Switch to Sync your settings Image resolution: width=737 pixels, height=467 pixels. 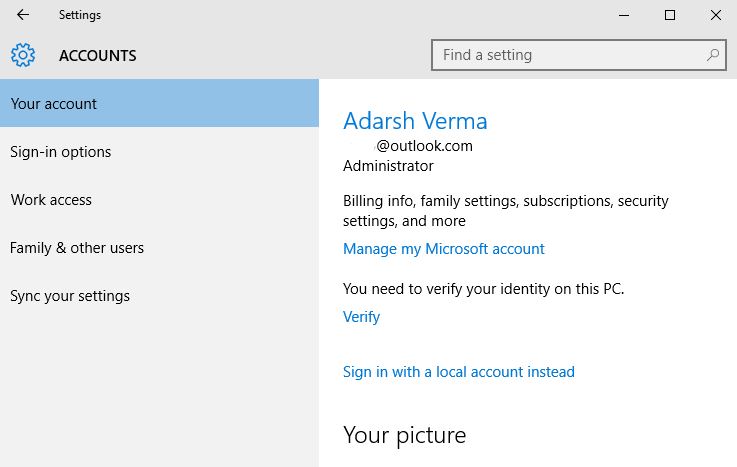point(70,296)
